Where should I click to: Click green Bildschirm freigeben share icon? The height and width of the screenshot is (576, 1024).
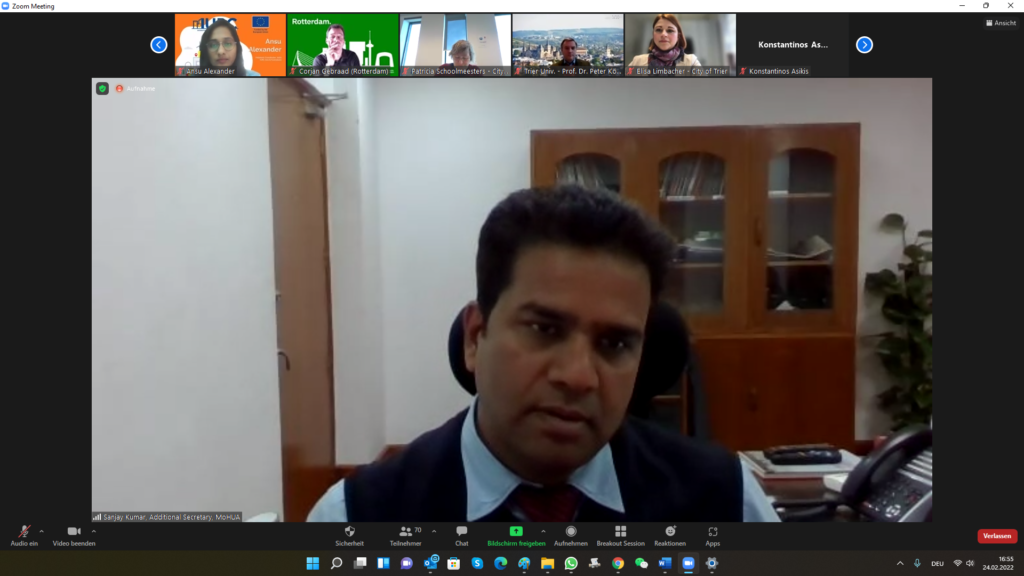(x=516, y=532)
